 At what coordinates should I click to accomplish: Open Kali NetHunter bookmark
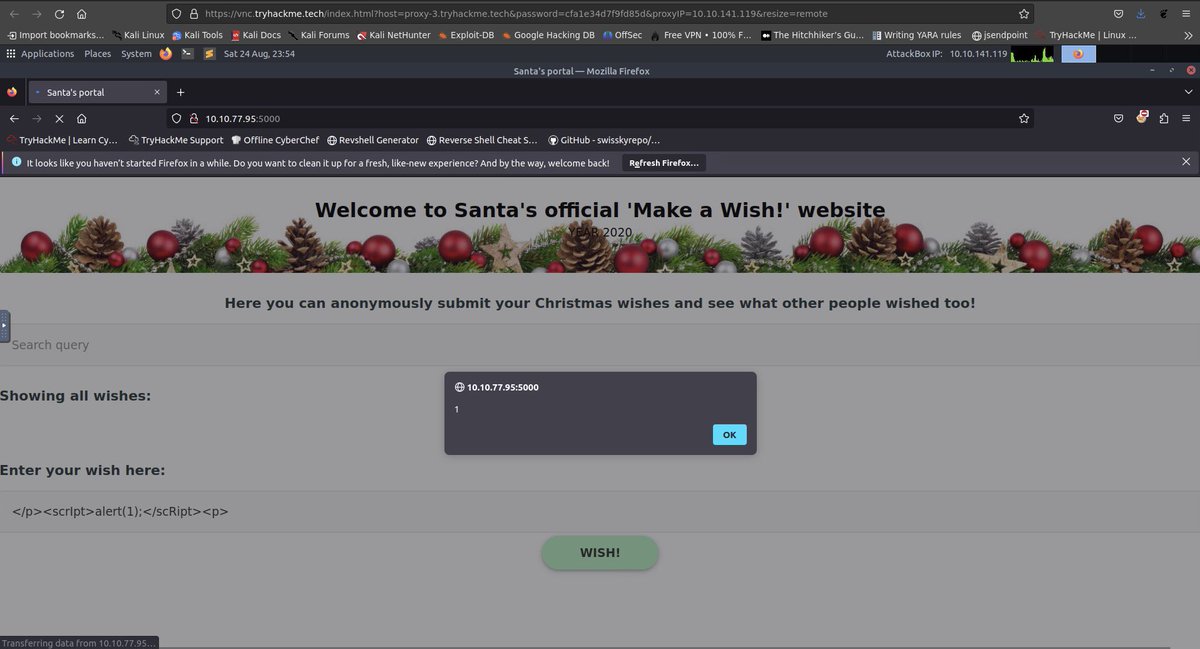pos(393,35)
